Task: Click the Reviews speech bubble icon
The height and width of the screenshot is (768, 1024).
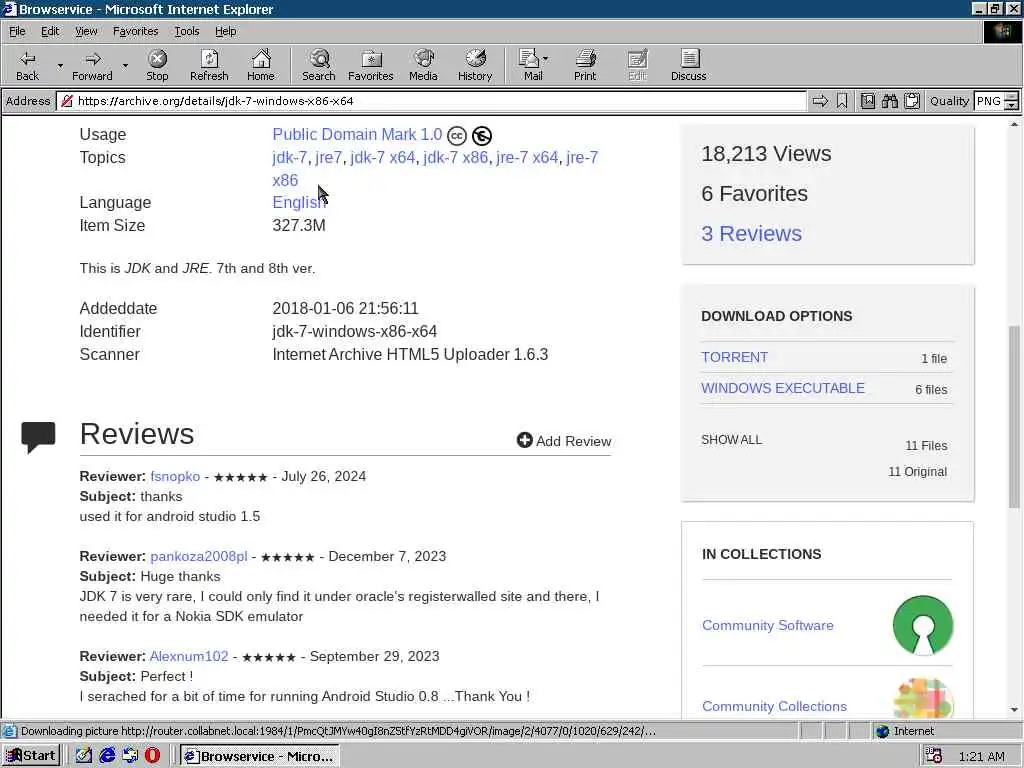Action: [x=39, y=437]
